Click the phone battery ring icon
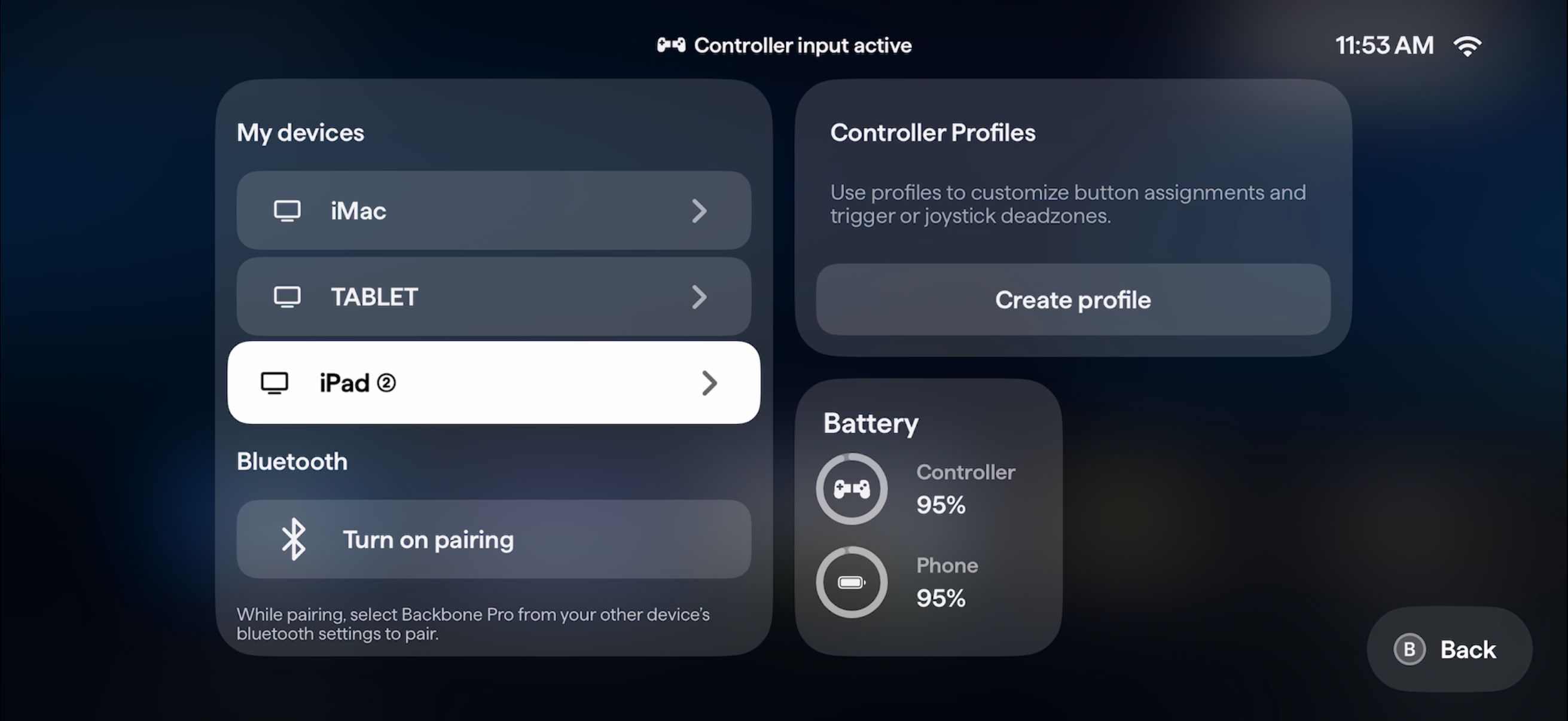The height and width of the screenshot is (721, 1568). point(852,582)
